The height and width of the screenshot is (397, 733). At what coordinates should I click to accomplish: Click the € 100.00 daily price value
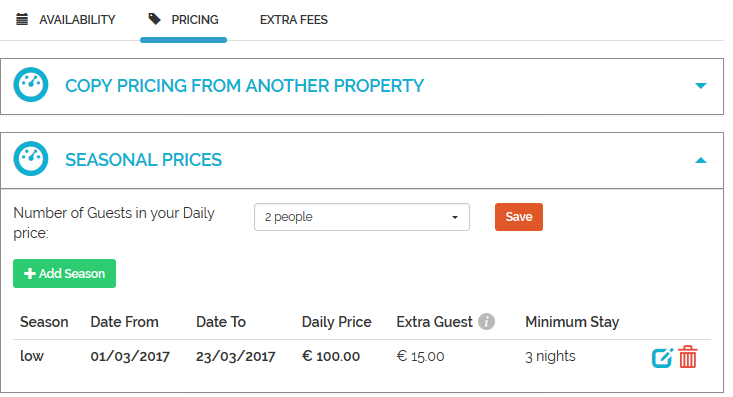click(x=331, y=356)
